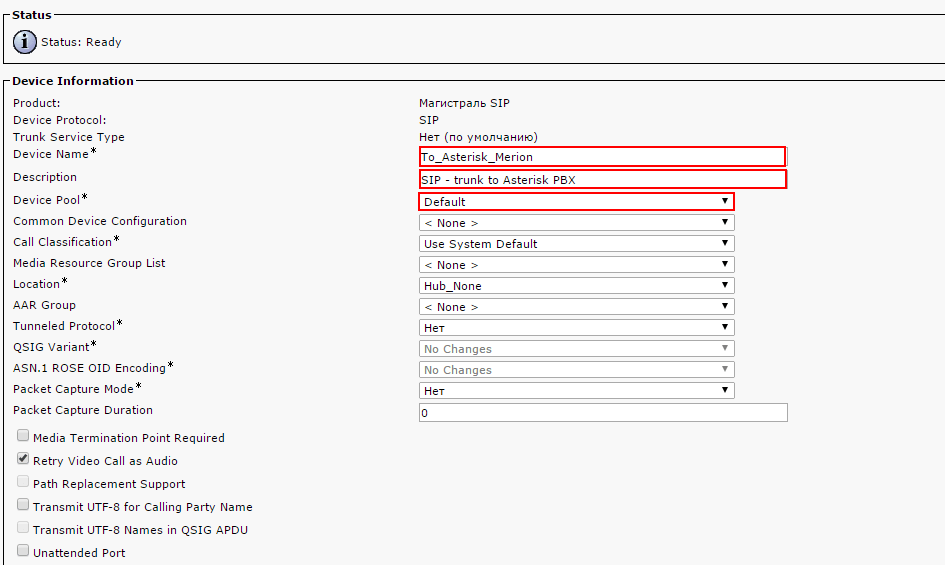
Task: Enable the Unattended Port checkbox
Action: pyautogui.click(x=23, y=550)
